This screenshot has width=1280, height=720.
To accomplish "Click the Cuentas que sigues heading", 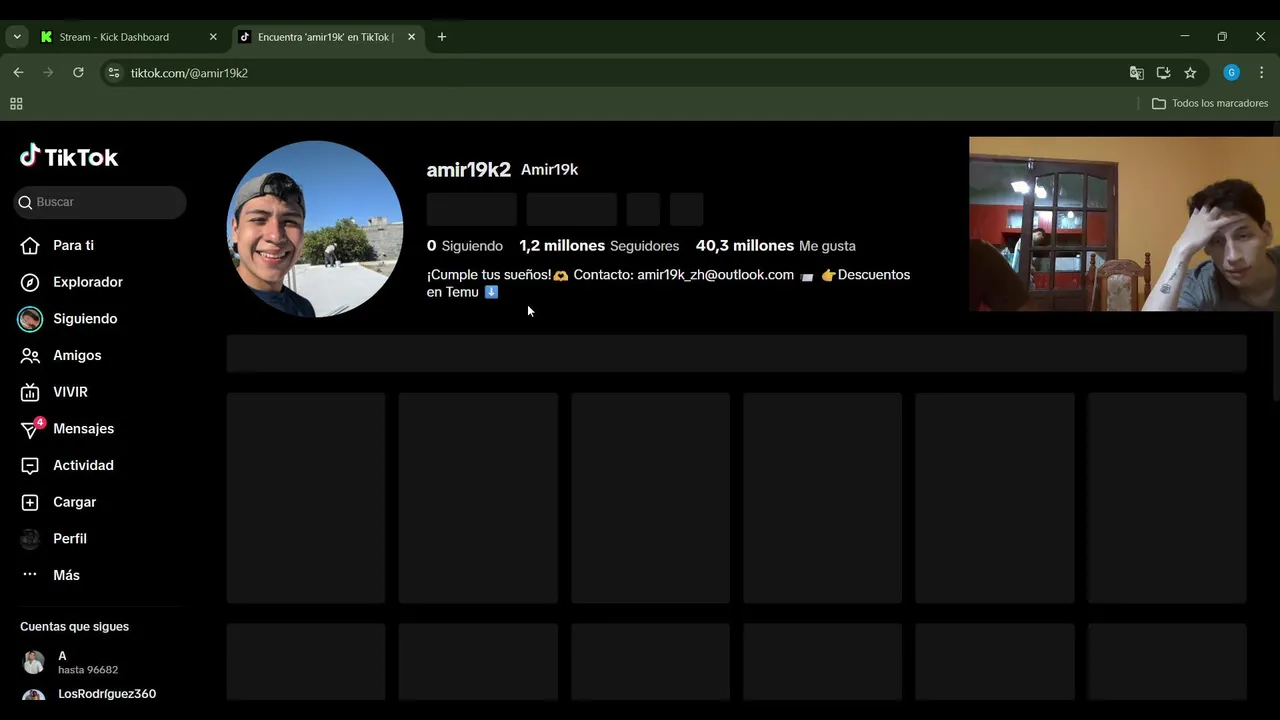I will [74, 627].
